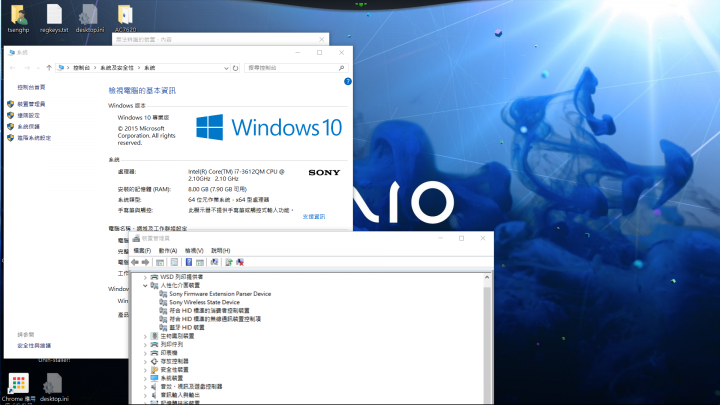Viewport: 720px width, 405px height.
Task: Open 檢視(V) menu in Device Manager
Action: tap(194, 251)
